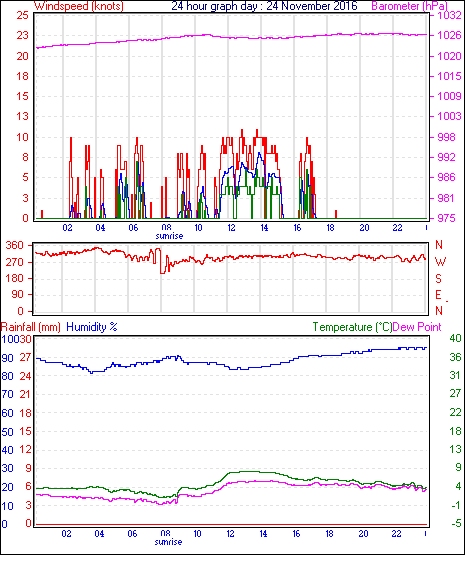Viewport: 465px width, 563px height.
Task: Click the Humidity % legend label
Action: point(92,327)
